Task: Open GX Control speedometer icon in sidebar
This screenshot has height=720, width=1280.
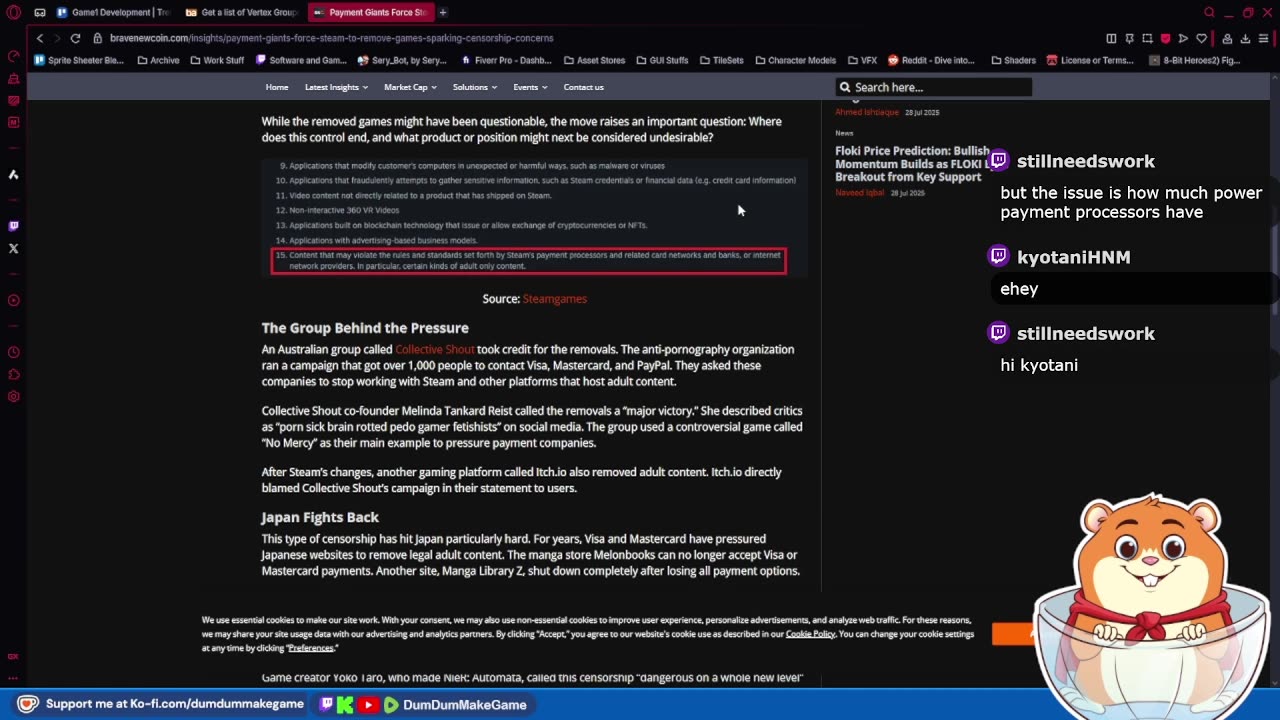Action: click(13, 56)
